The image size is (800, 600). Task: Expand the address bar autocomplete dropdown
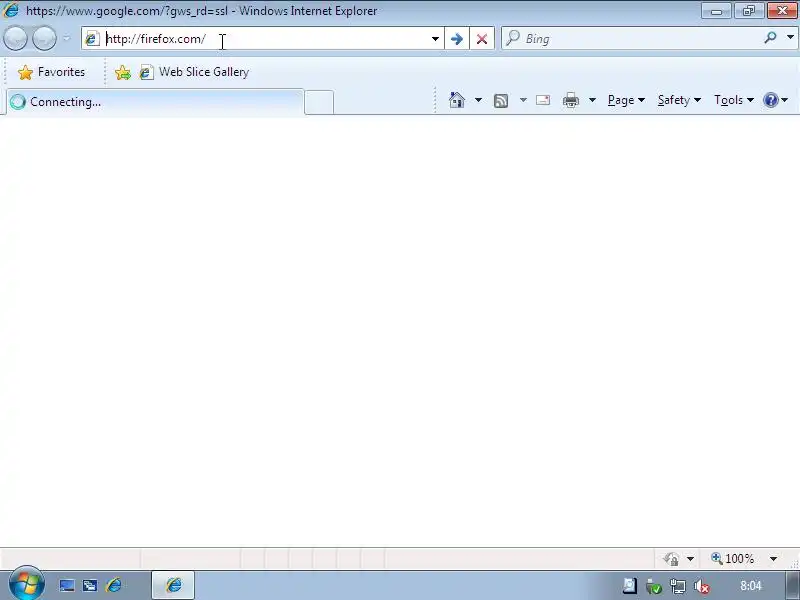(x=435, y=39)
